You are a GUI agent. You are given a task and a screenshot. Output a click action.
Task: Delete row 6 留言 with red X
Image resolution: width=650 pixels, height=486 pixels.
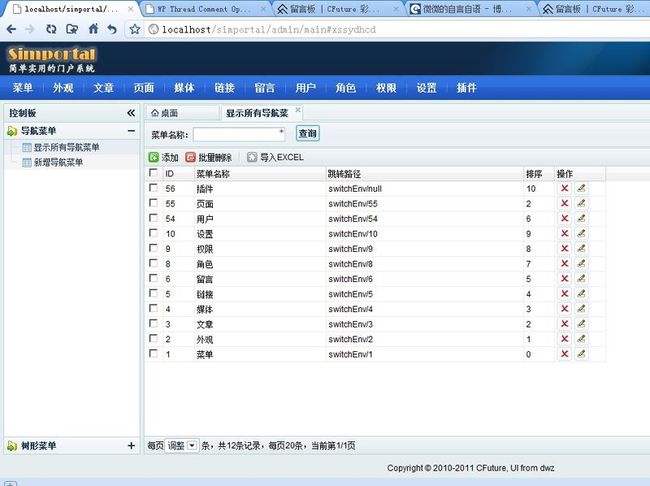pyautogui.click(x=564, y=279)
